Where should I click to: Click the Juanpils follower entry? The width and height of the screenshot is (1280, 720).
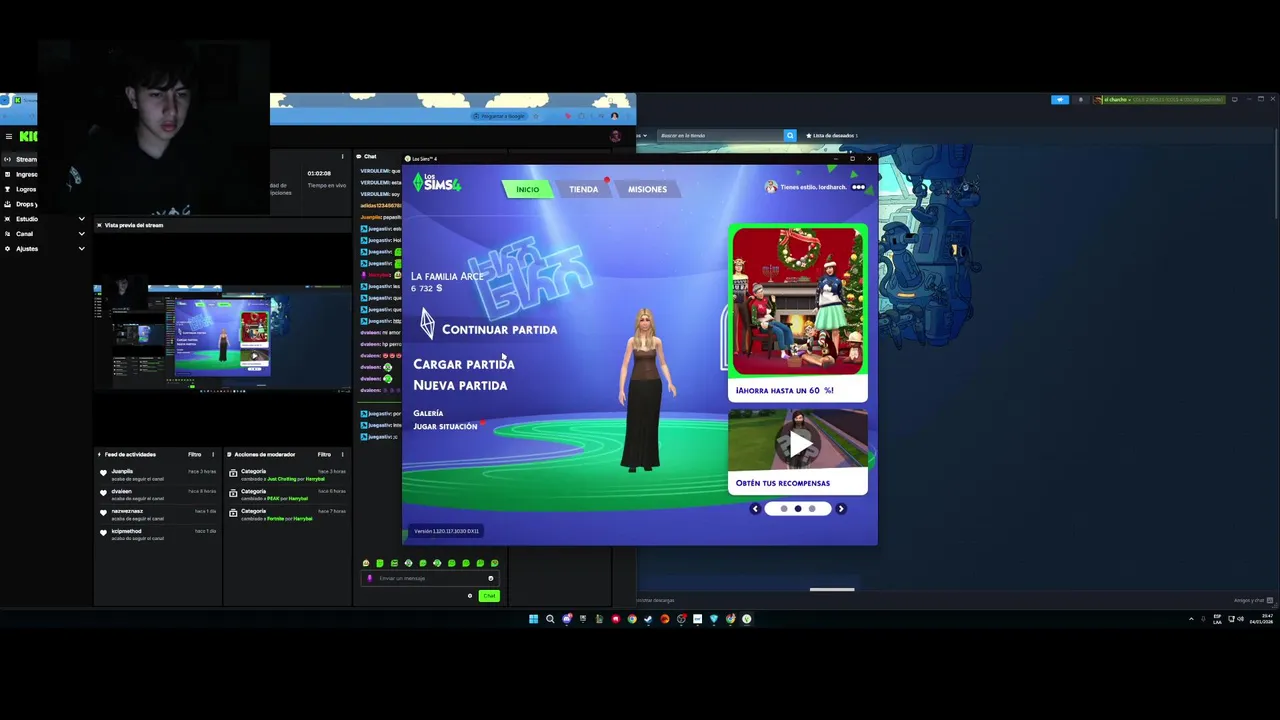[158, 474]
